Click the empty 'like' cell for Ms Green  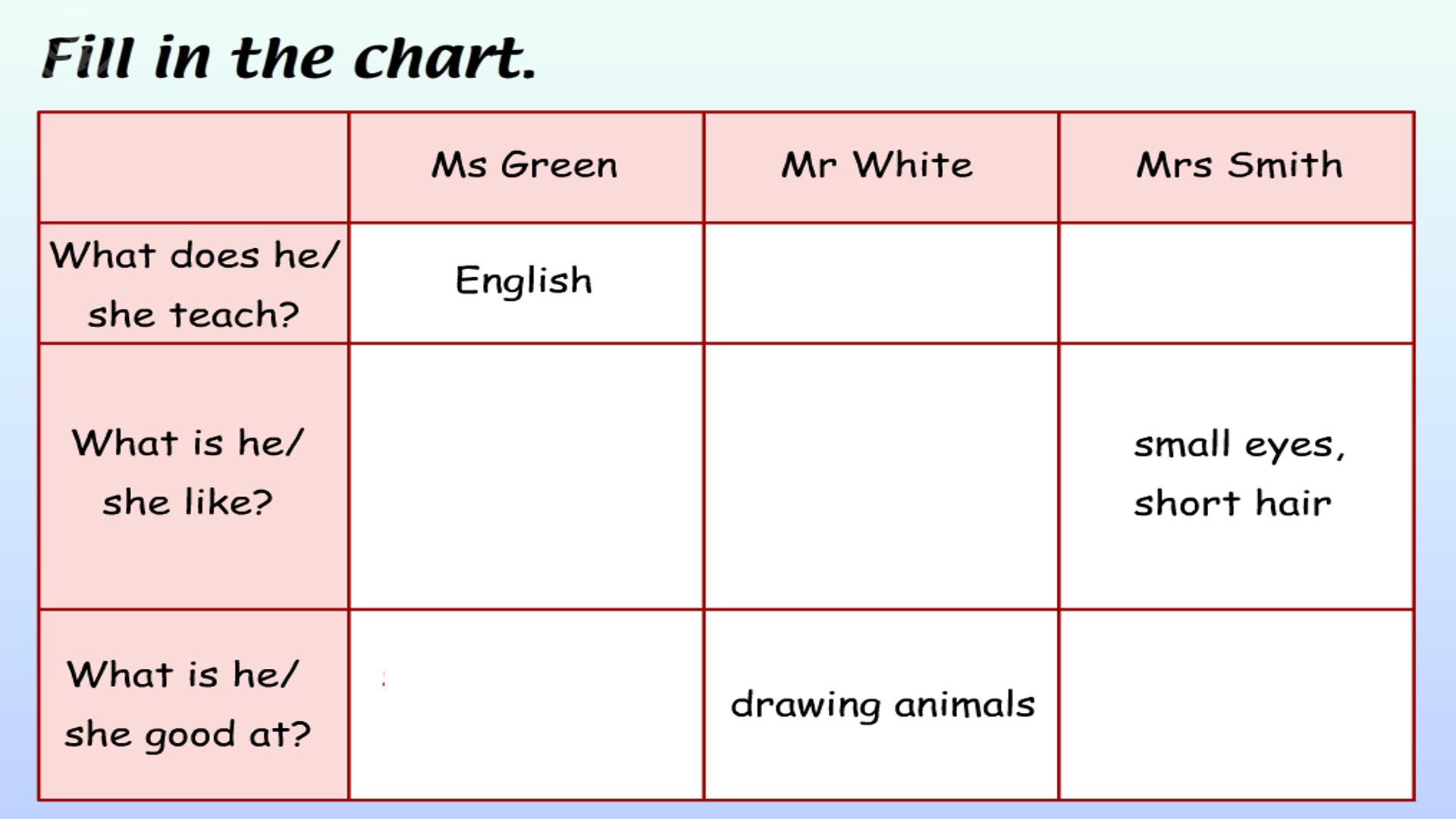[526, 476]
